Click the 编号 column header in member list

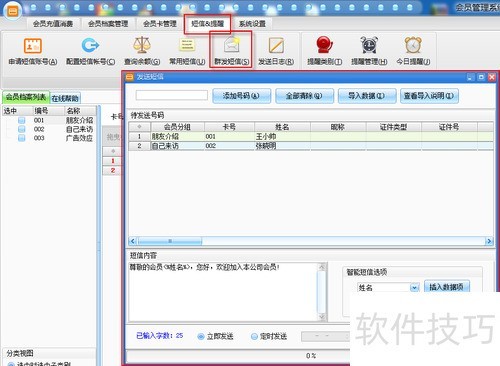(48, 111)
